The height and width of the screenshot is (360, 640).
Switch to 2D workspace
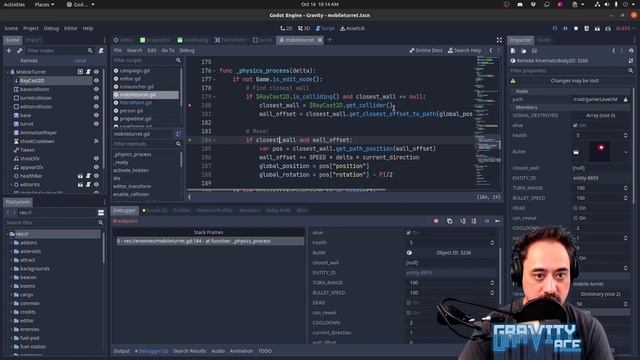pyautogui.click(x=286, y=29)
